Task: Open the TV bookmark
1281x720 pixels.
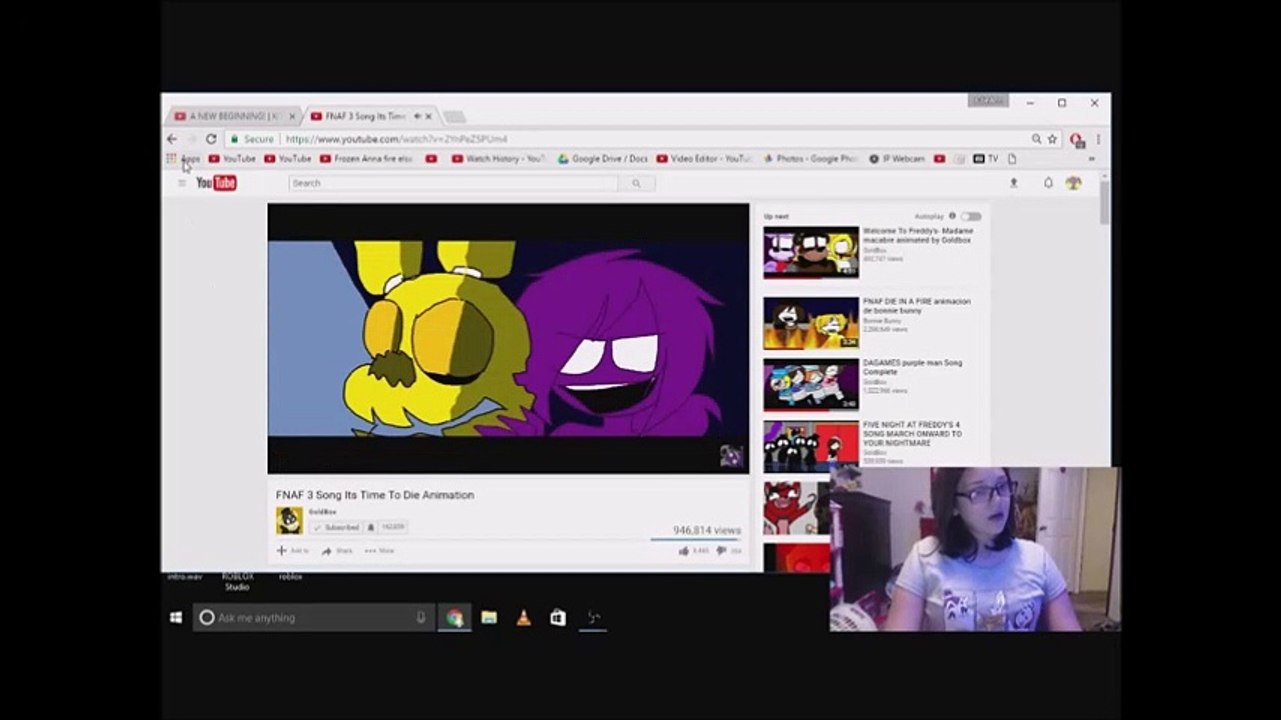Action: click(986, 158)
